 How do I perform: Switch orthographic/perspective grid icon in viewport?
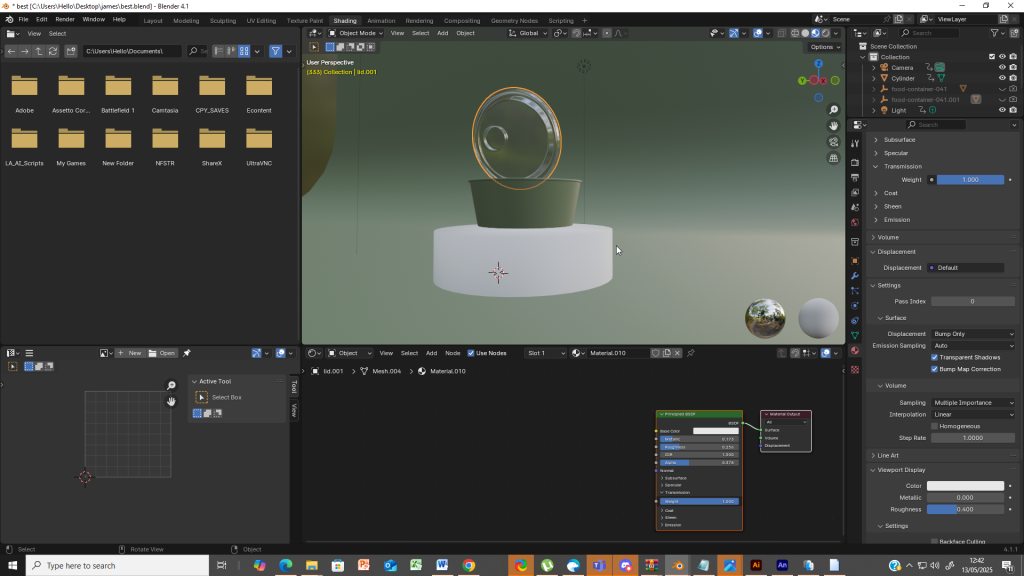coord(833,158)
